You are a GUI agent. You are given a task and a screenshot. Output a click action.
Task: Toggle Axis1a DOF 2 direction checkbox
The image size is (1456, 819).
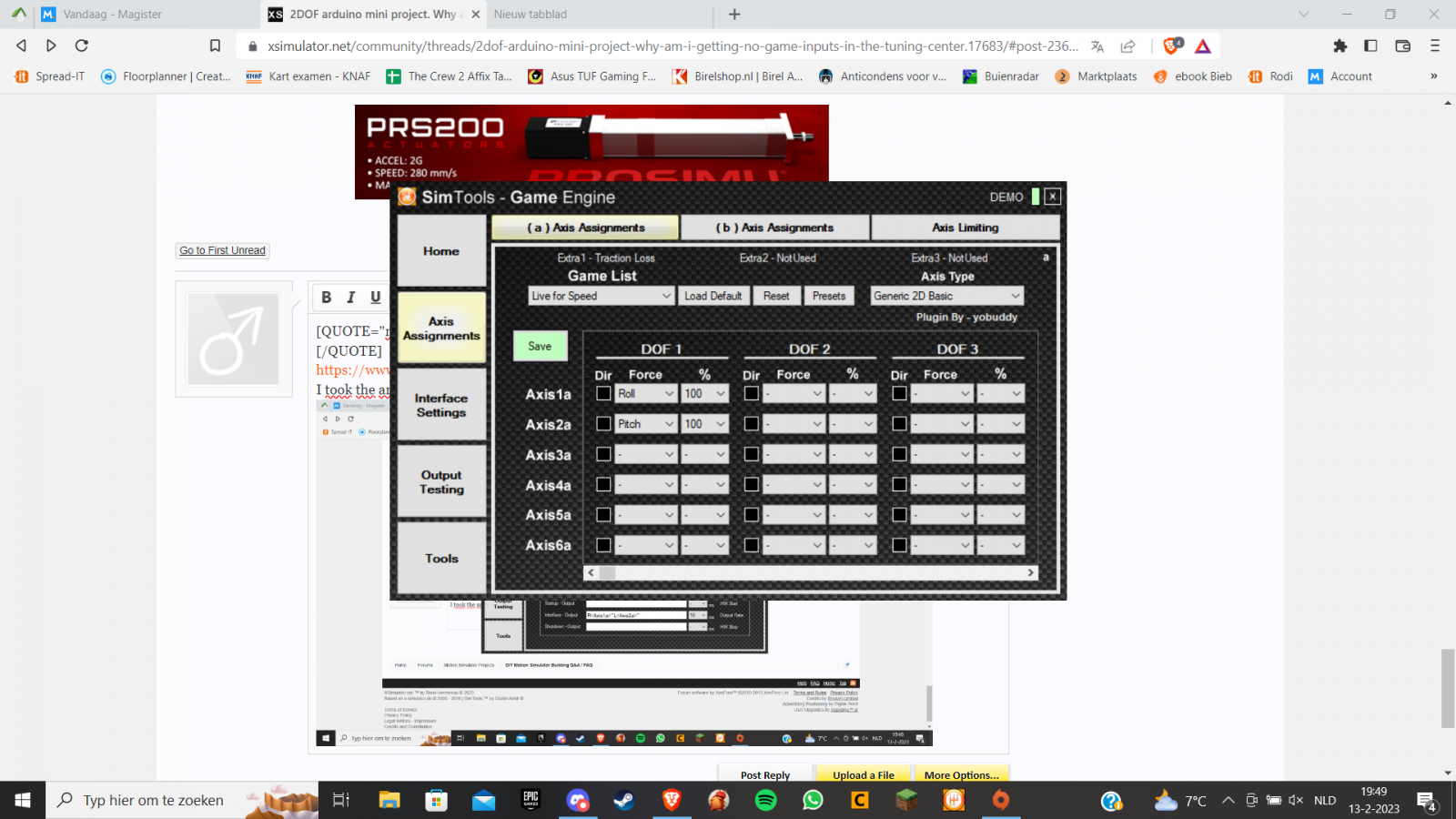[751, 393]
